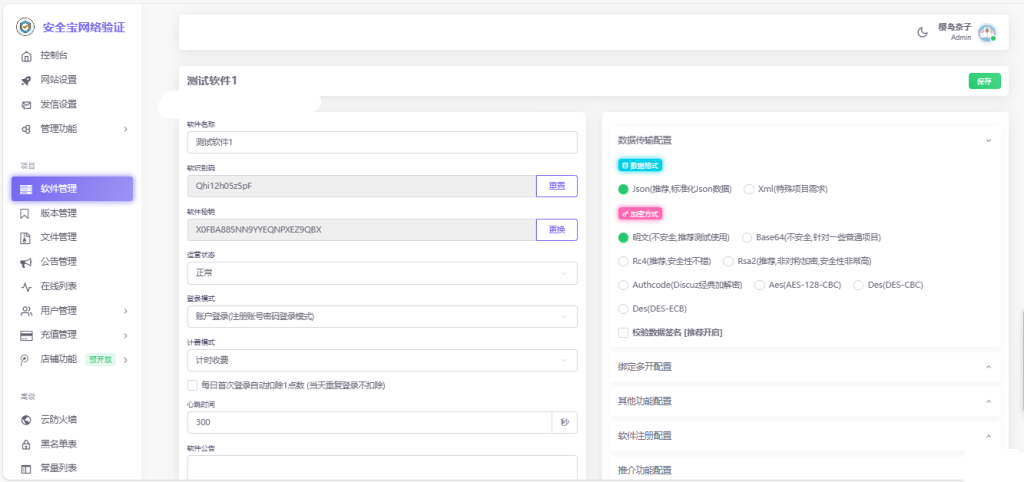
Task: Expand the 软件注册配置 section
Action: click(x=805, y=436)
